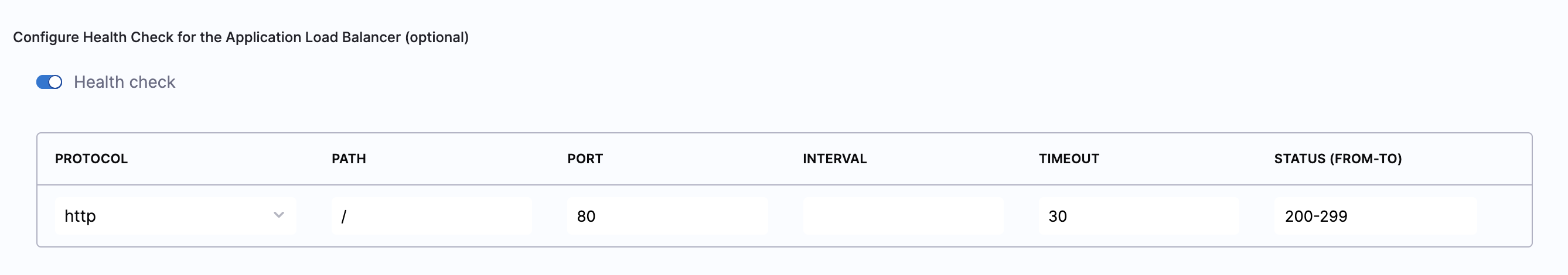Screen dimensions: 1568x275
Task: Click the STATUS (FROM-TO) column header
Action: (1337, 159)
